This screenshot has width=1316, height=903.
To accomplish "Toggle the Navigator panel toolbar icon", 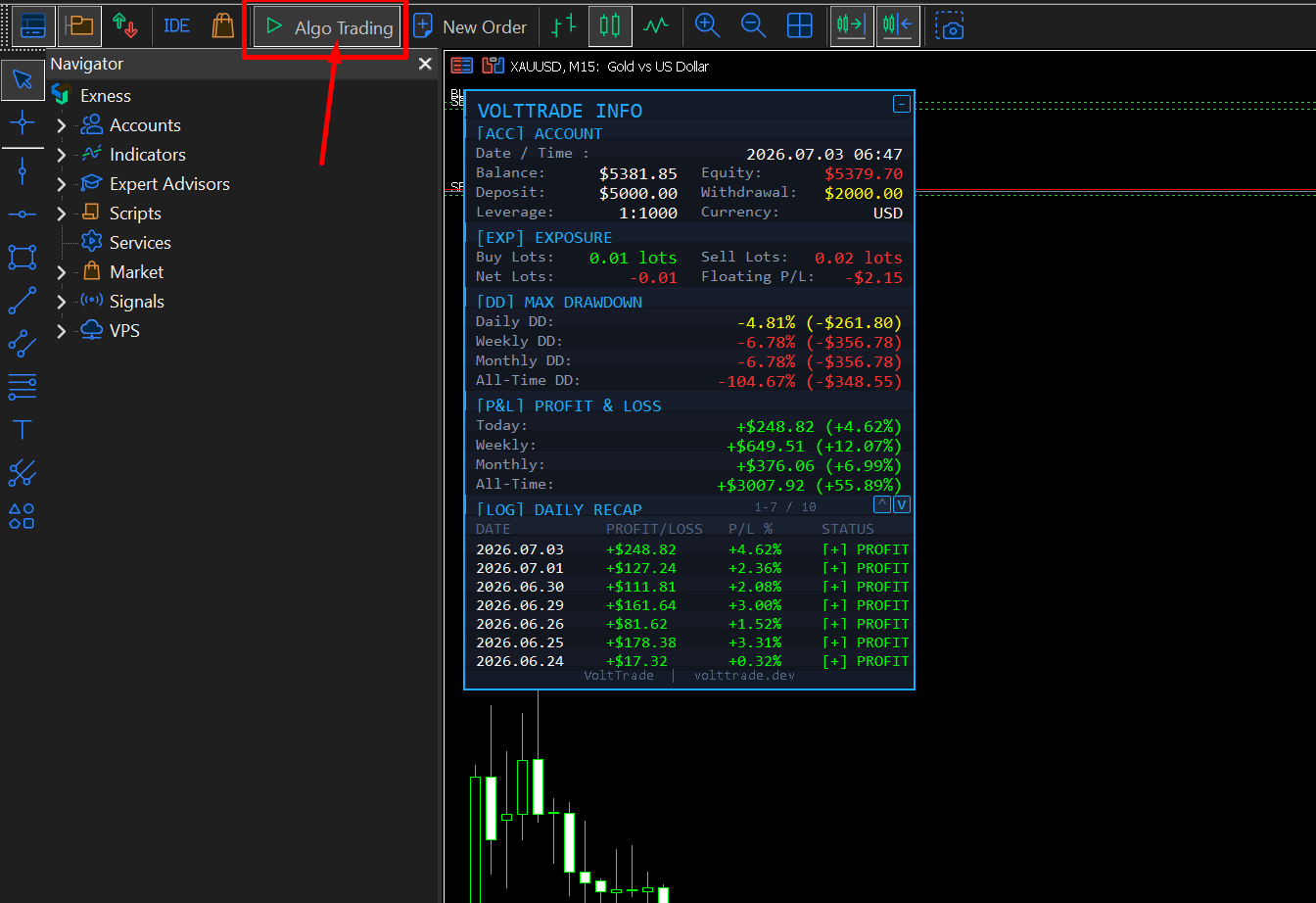I will (x=79, y=26).
